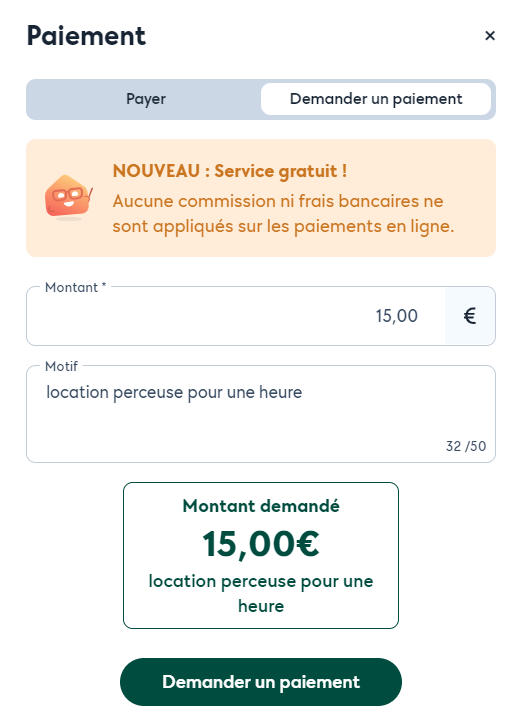Viewport: 521px width, 721px height.
Task: Click the Montant demandé summary title
Action: point(261,506)
